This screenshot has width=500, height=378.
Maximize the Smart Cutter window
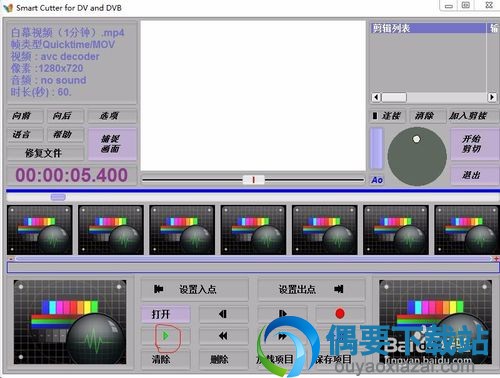[x=466, y=6]
